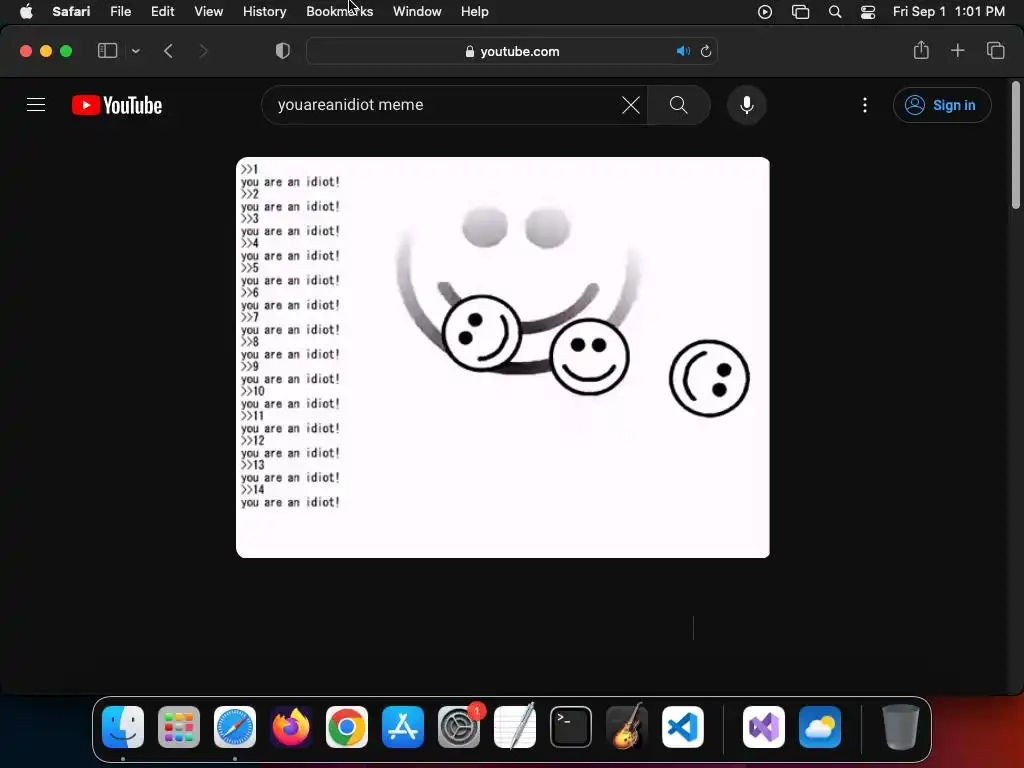Image resolution: width=1024 pixels, height=768 pixels.
Task: Open Terminal from the Dock
Action: tap(571, 727)
